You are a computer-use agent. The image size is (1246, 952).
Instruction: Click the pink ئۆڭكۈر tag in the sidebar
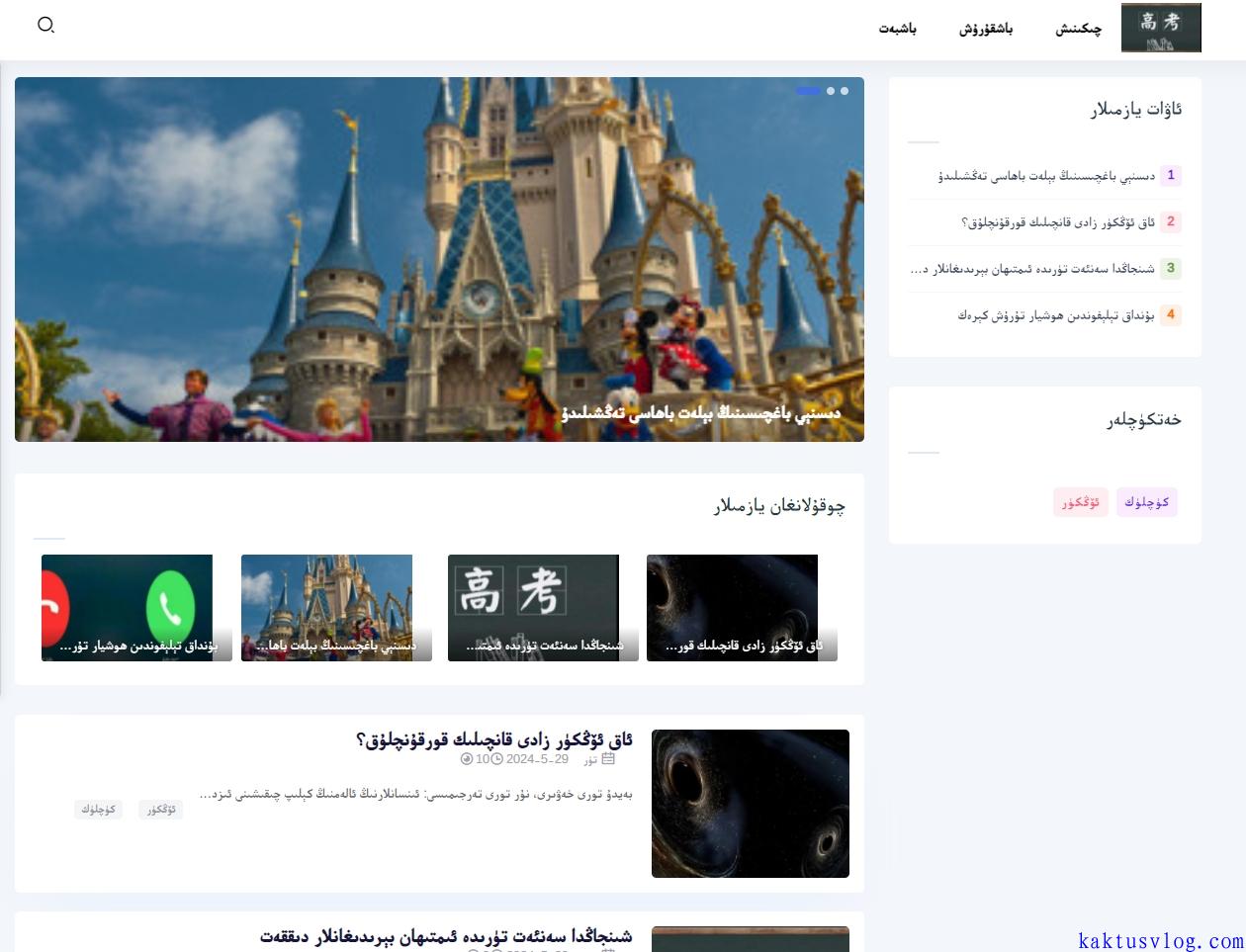coord(1081,502)
